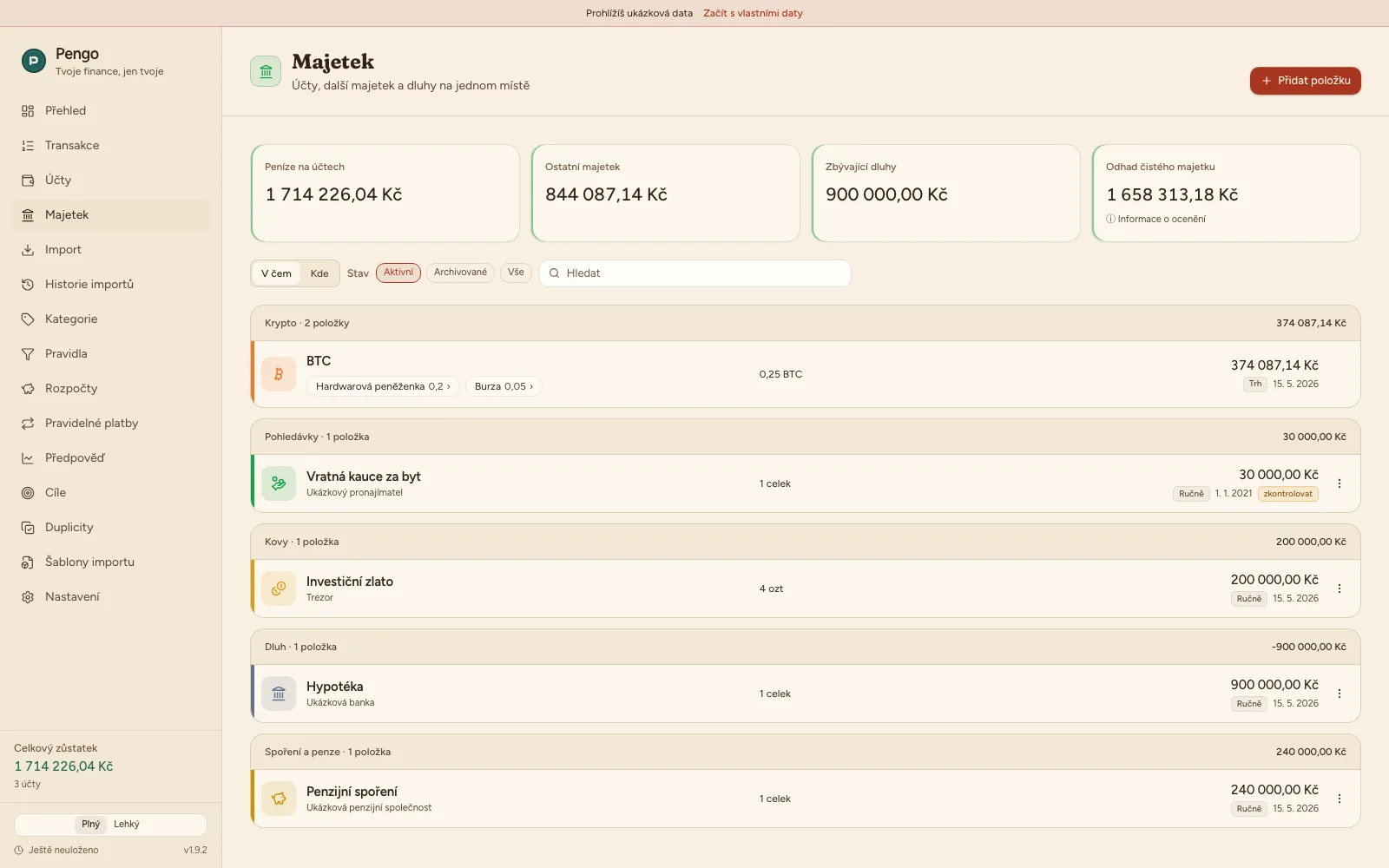Viewport: 1389px width, 868px height.
Task: Click the Rozpočty piggy bank icon
Action: [x=28, y=389]
